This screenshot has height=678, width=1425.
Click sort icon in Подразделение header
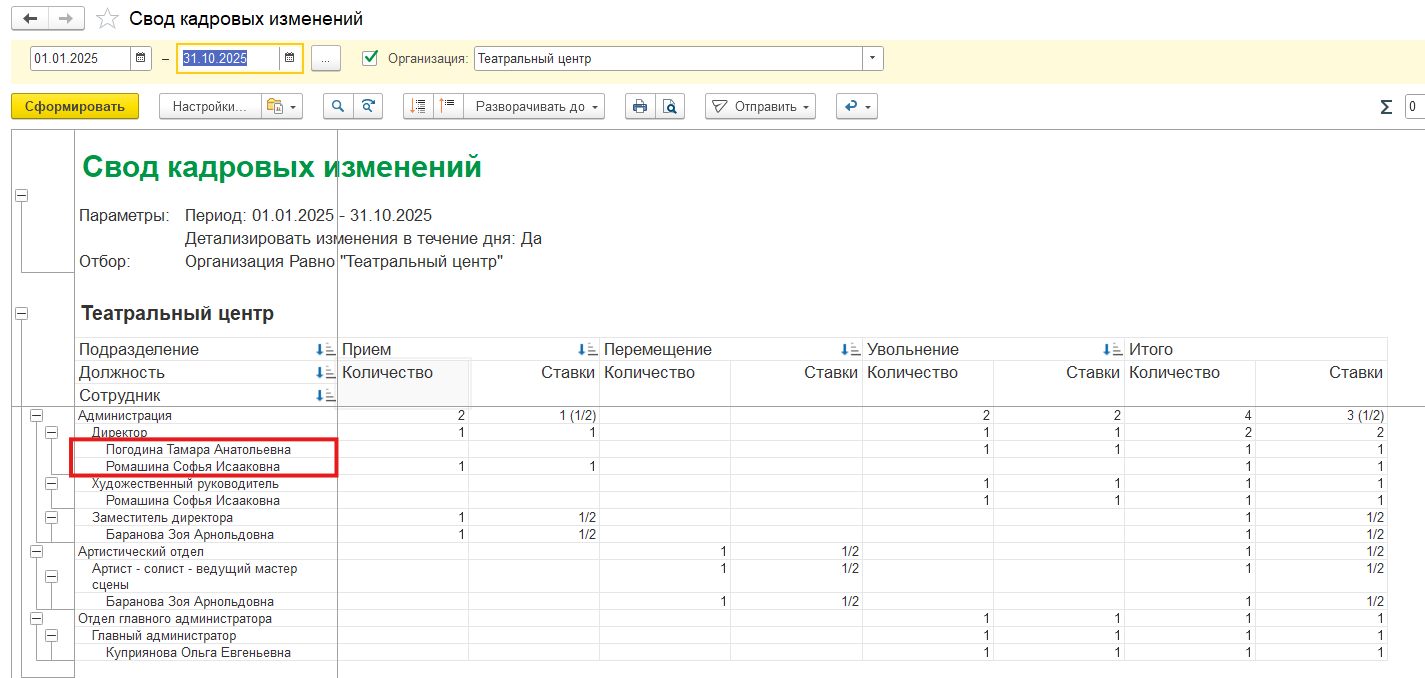pyautogui.click(x=325, y=349)
